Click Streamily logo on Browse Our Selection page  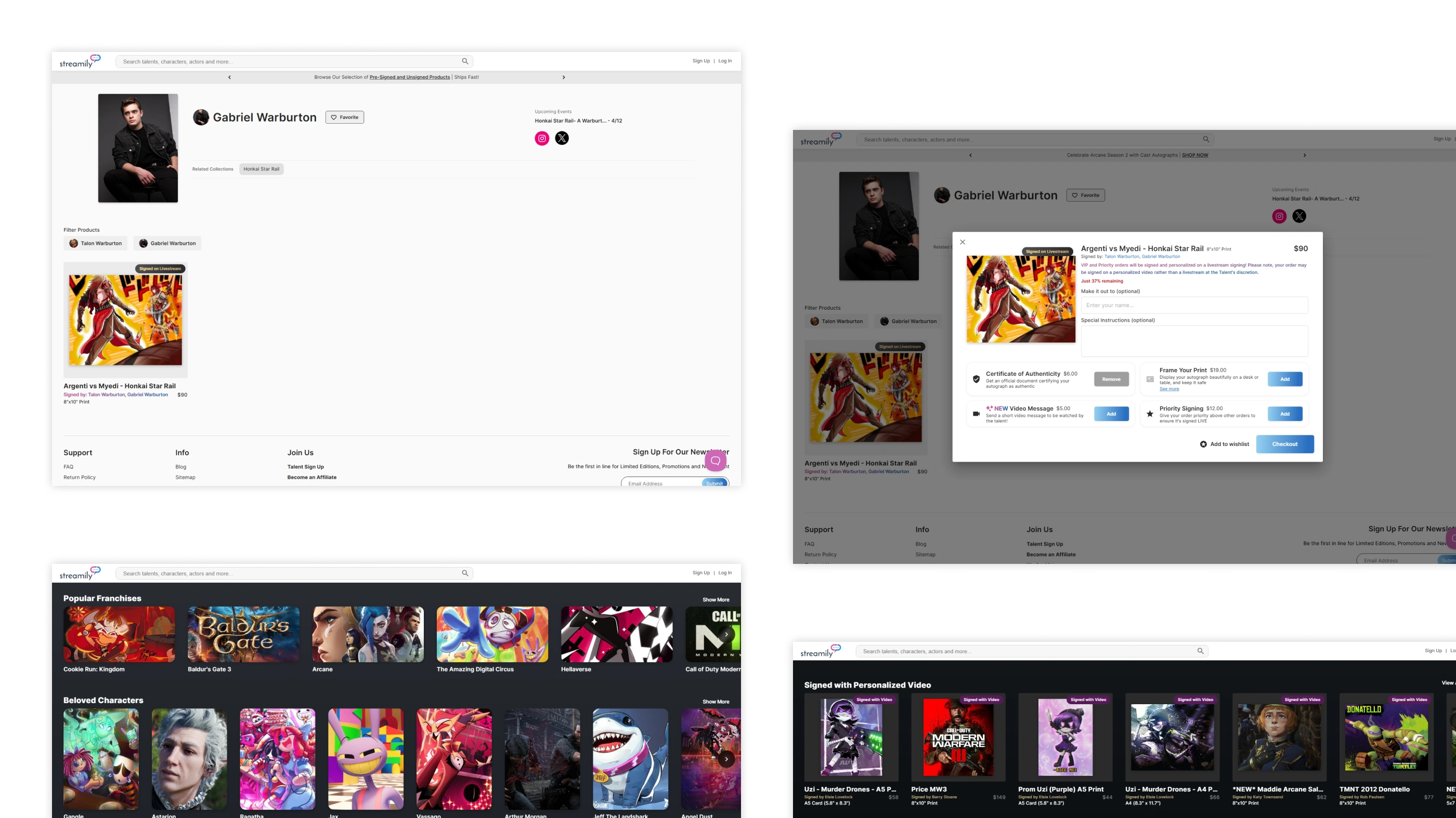click(x=80, y=61)
